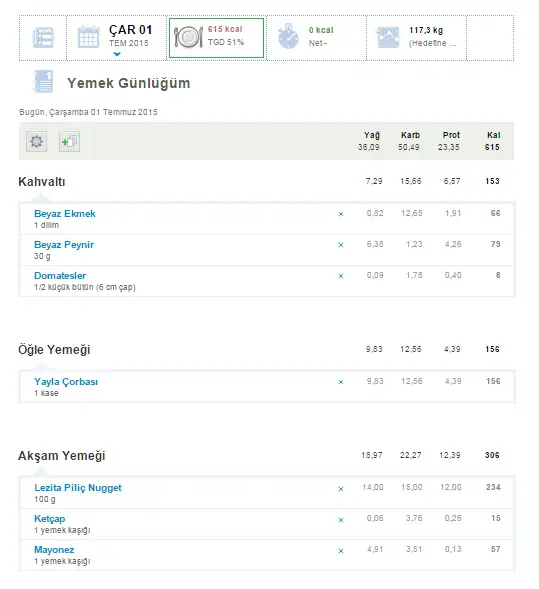Open the calendar icon beside ÇAR 01
539x589 pixels.
pyautogui.click(x=88, y=37)
